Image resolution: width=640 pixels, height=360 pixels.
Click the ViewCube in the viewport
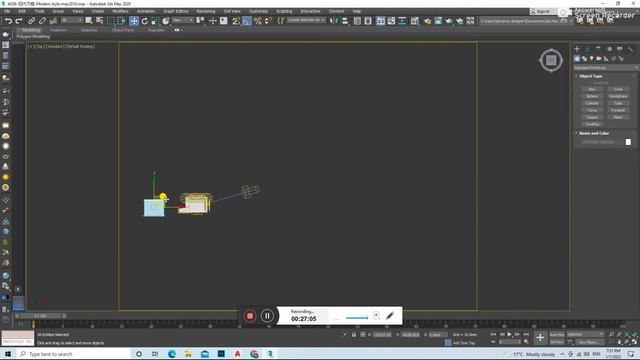(x=551, y=60)
